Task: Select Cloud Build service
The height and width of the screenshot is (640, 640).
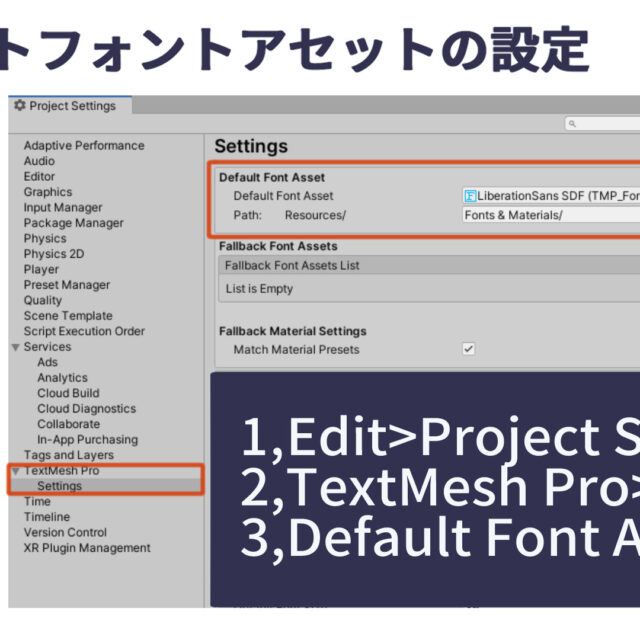Action: pyautogui.click(x=68, y=393)
